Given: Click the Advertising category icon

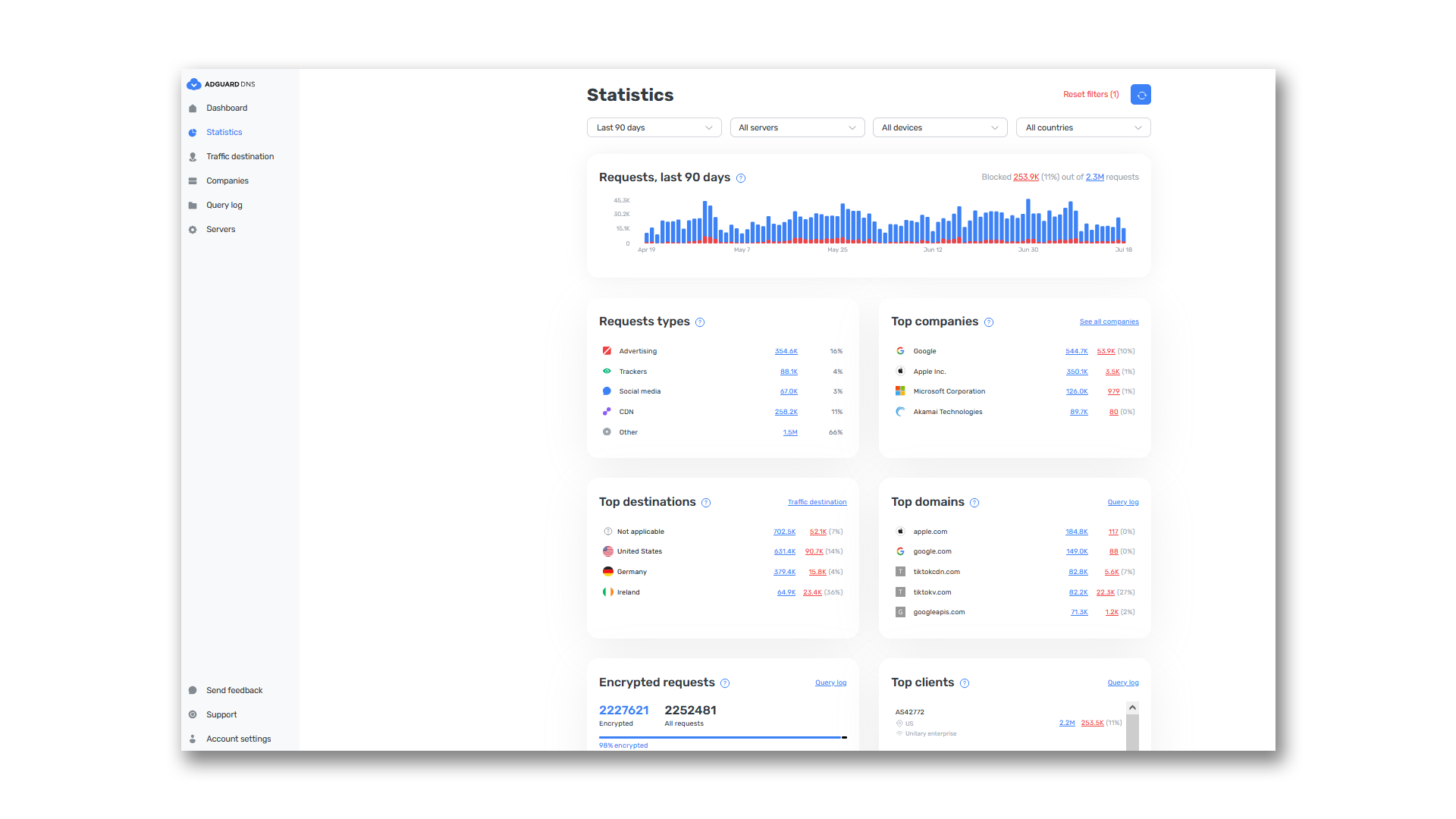Looking at the screenshot, I should pos(607,350).
